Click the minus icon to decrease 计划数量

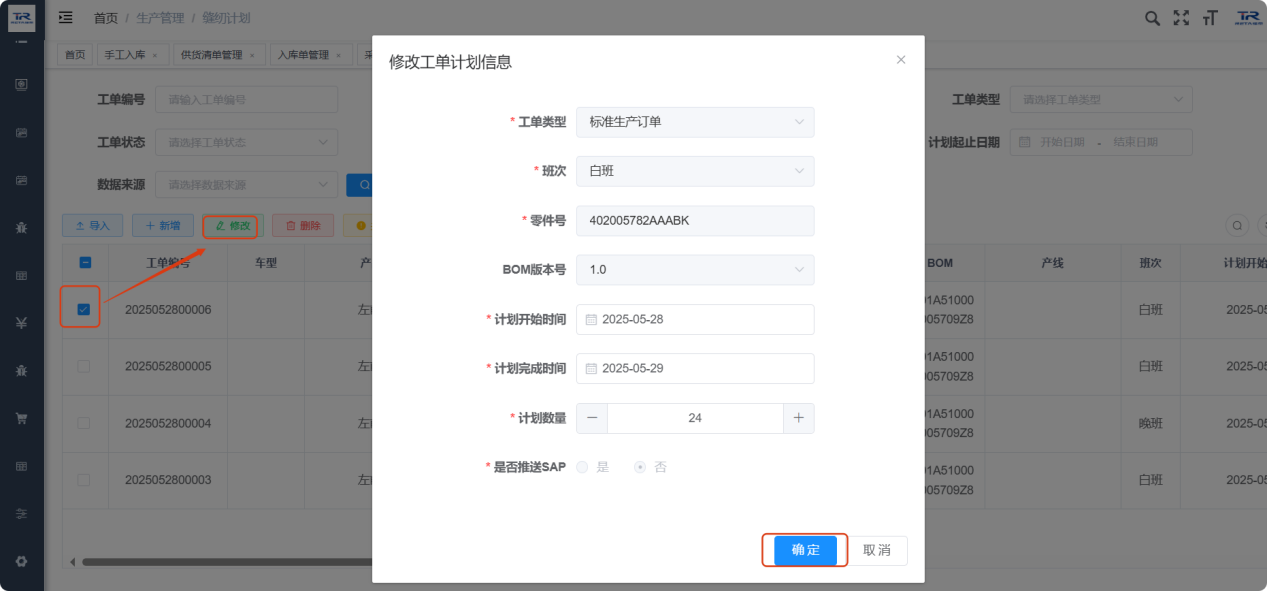[592, 418]
